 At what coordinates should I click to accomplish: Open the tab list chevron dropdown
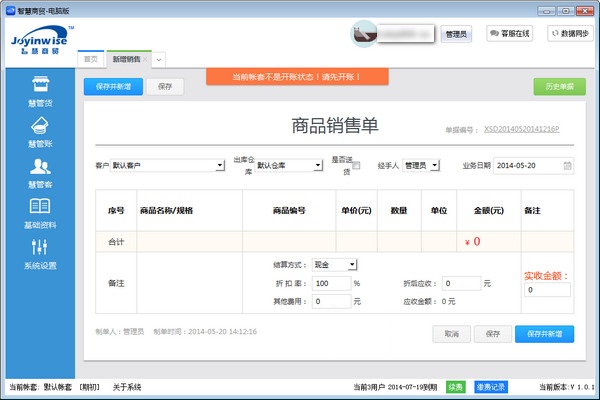159,60
